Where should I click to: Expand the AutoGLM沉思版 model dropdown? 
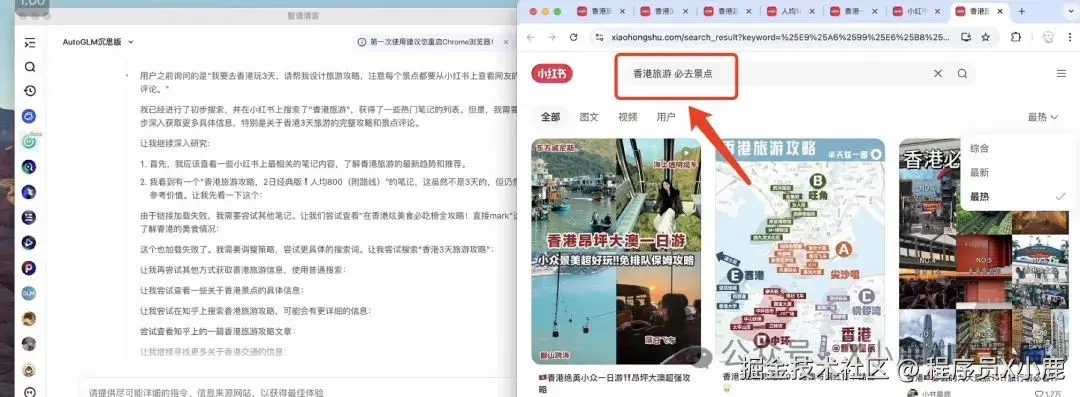point(98,42)
